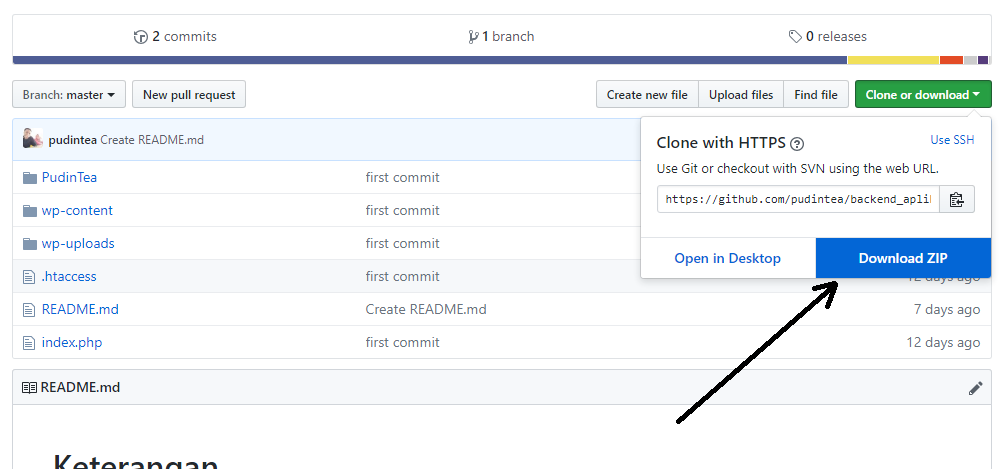Open README.md file link in list

(80, 310)
